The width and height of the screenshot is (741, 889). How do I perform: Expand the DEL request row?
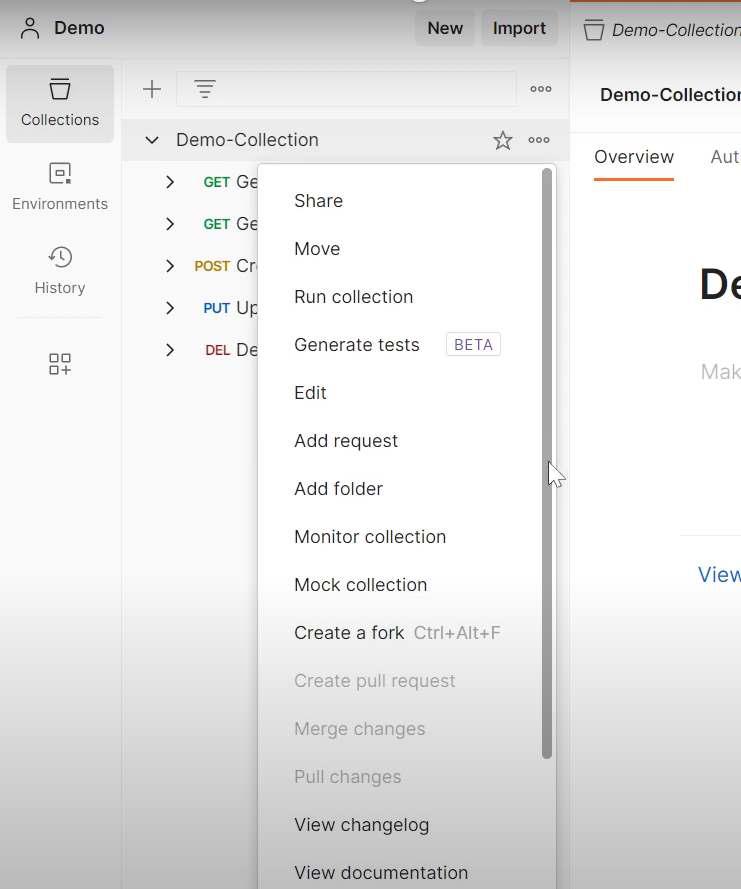coord(170,350)
